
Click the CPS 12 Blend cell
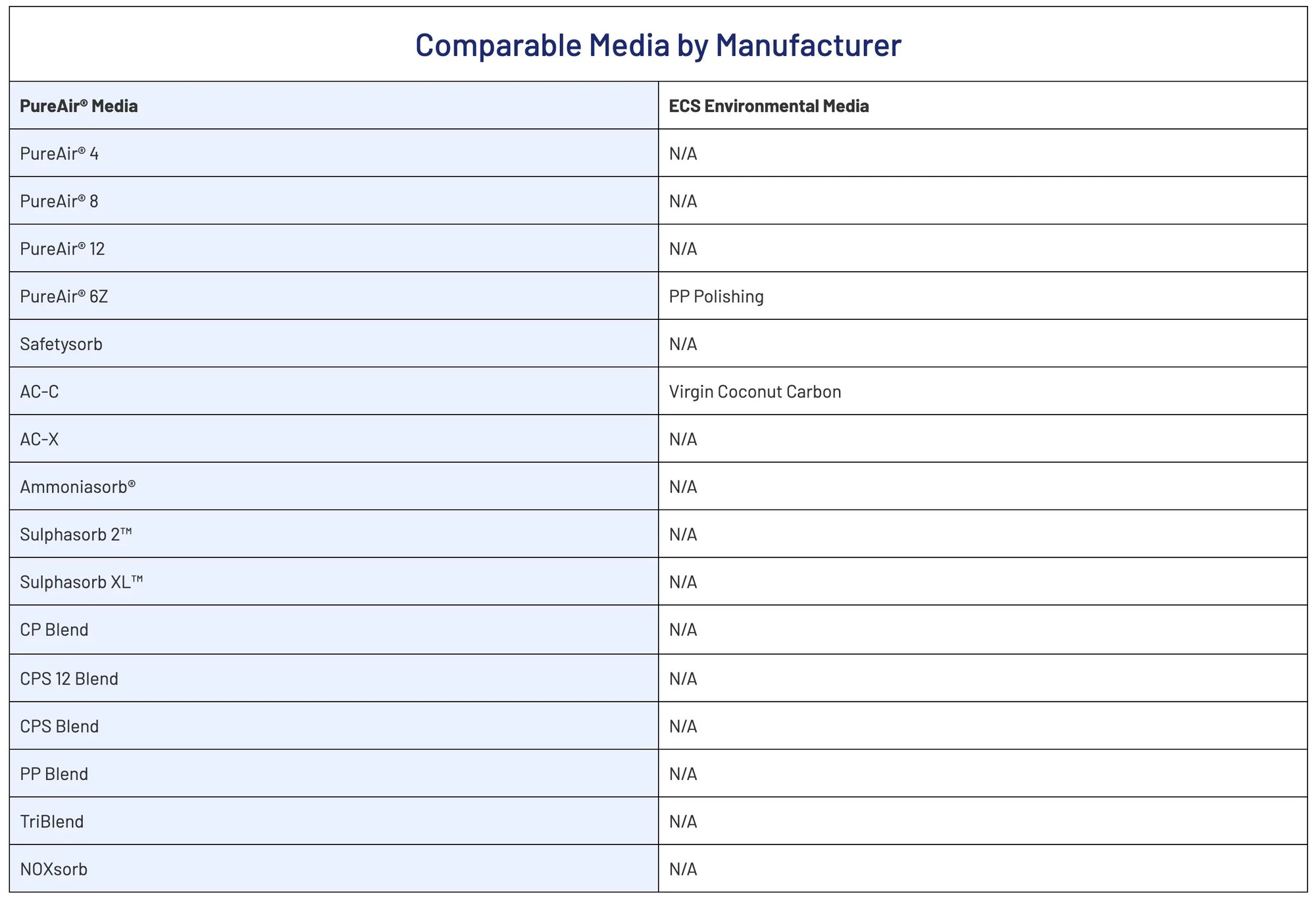click(x=69, y=679)
